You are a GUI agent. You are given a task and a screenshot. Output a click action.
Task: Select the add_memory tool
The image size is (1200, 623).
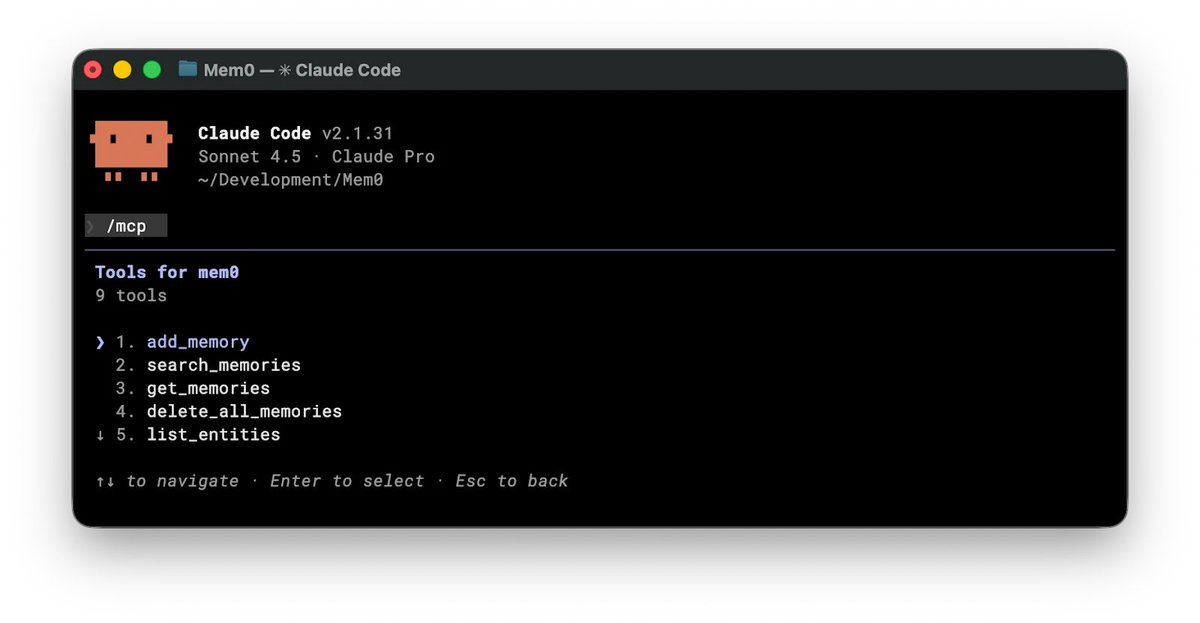click(x=198, y=342)
